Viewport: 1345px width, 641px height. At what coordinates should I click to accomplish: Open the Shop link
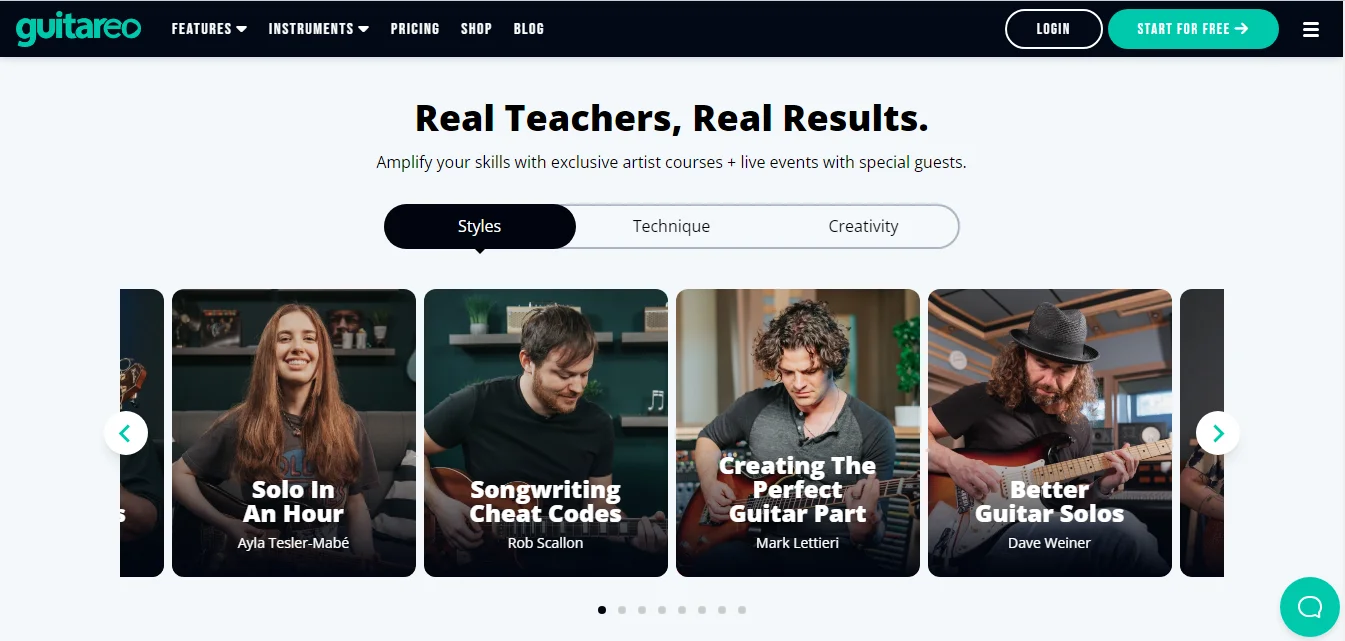point(476,29)
